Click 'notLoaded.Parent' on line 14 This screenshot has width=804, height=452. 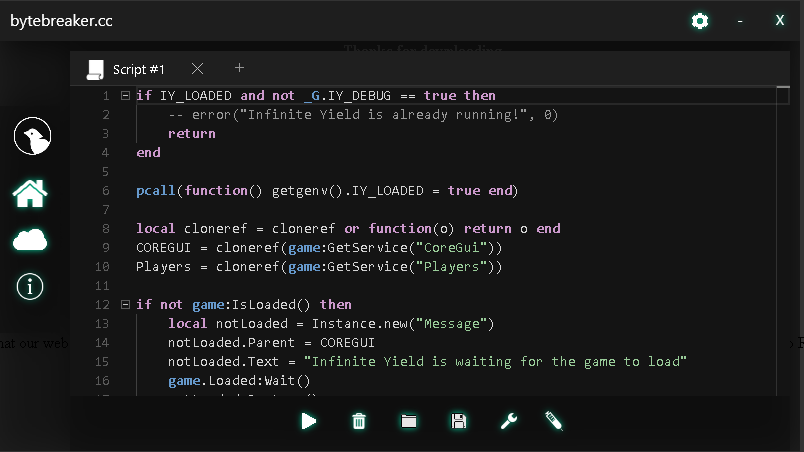[231, 342]
